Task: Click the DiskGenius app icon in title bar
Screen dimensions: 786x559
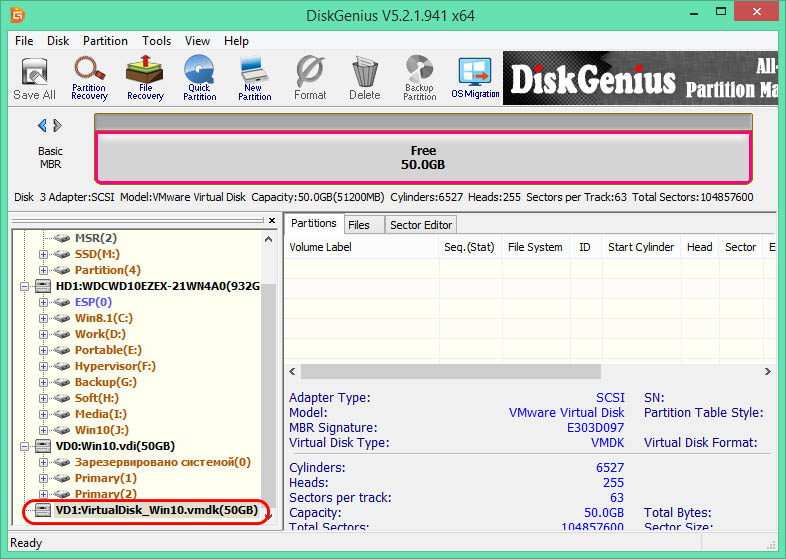Action: click(18, 15)
